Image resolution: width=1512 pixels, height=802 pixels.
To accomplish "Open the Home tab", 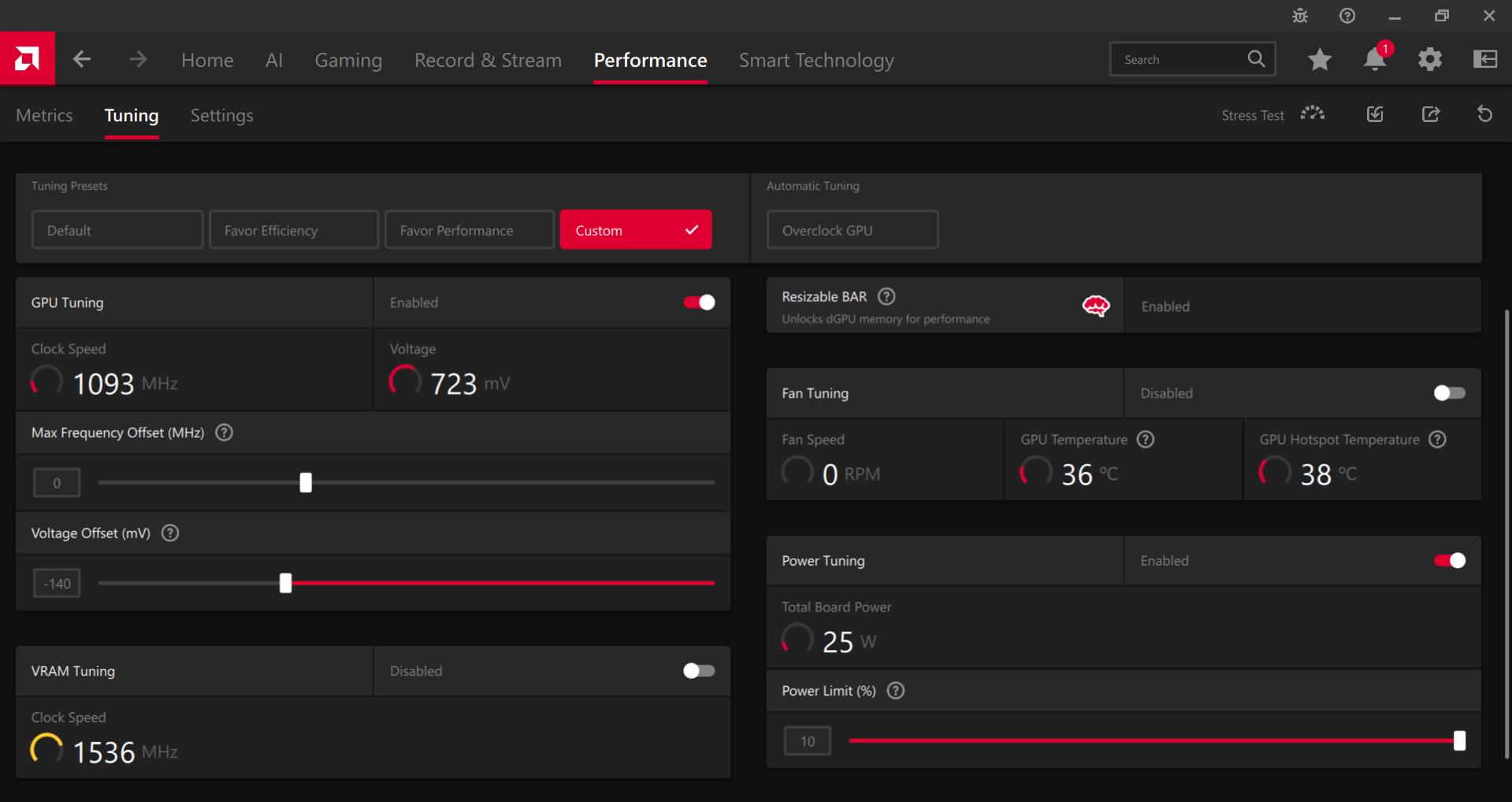I will click(x=207, y=60).
